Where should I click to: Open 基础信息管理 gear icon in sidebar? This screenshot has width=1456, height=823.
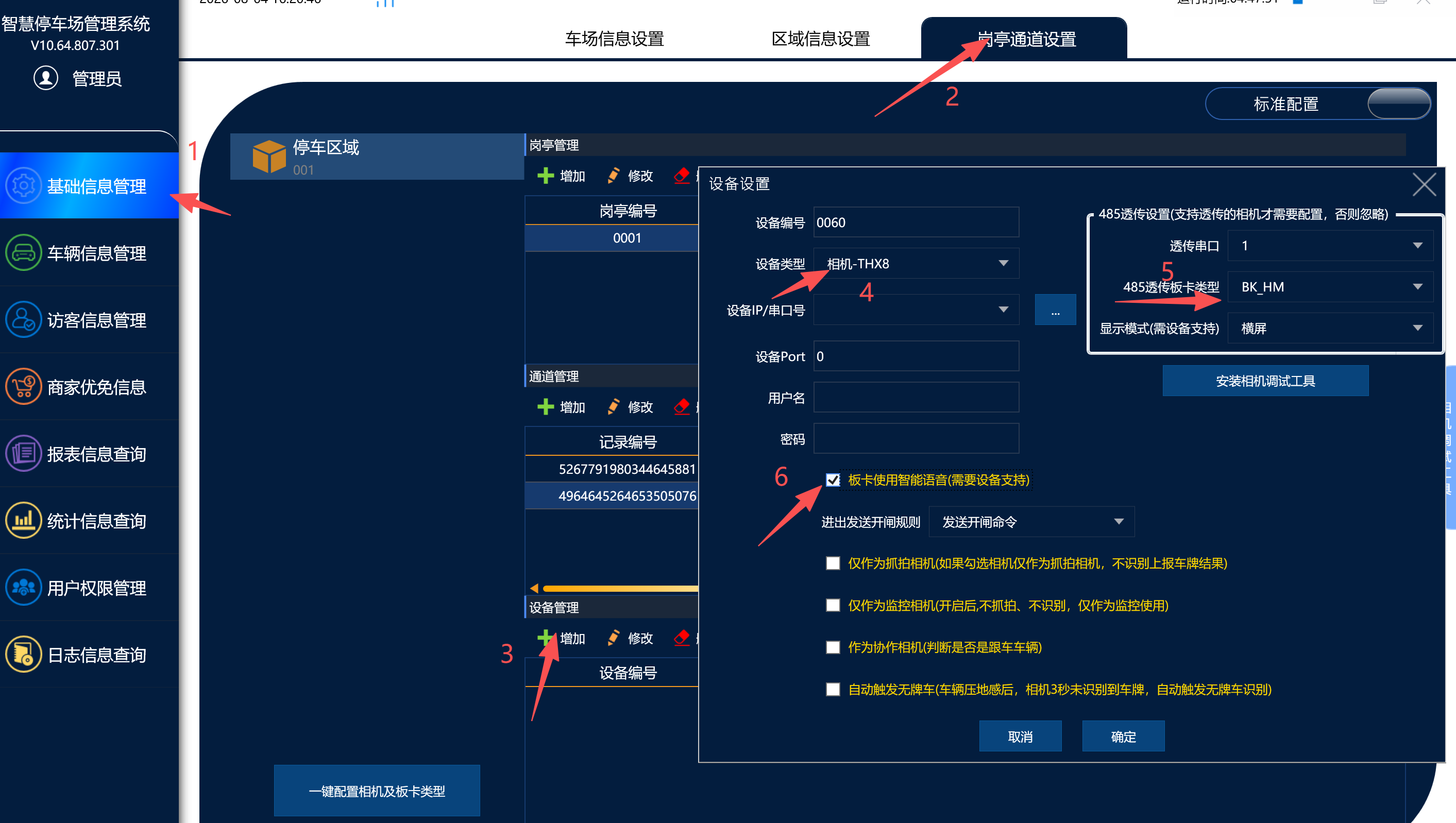click(x=23, y=185)
